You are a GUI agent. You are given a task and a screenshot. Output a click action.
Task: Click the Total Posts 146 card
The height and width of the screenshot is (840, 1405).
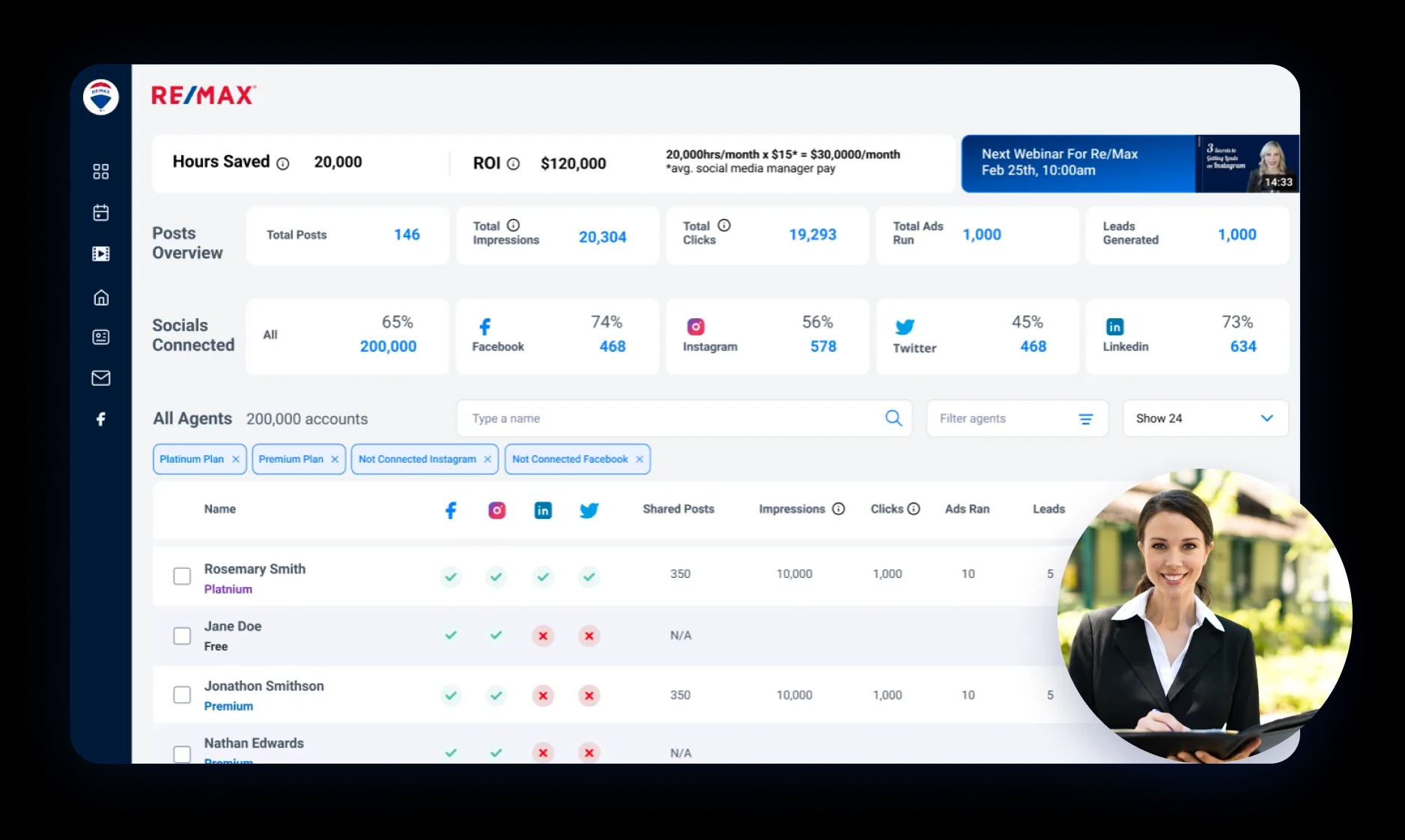[x=348, y=235]
